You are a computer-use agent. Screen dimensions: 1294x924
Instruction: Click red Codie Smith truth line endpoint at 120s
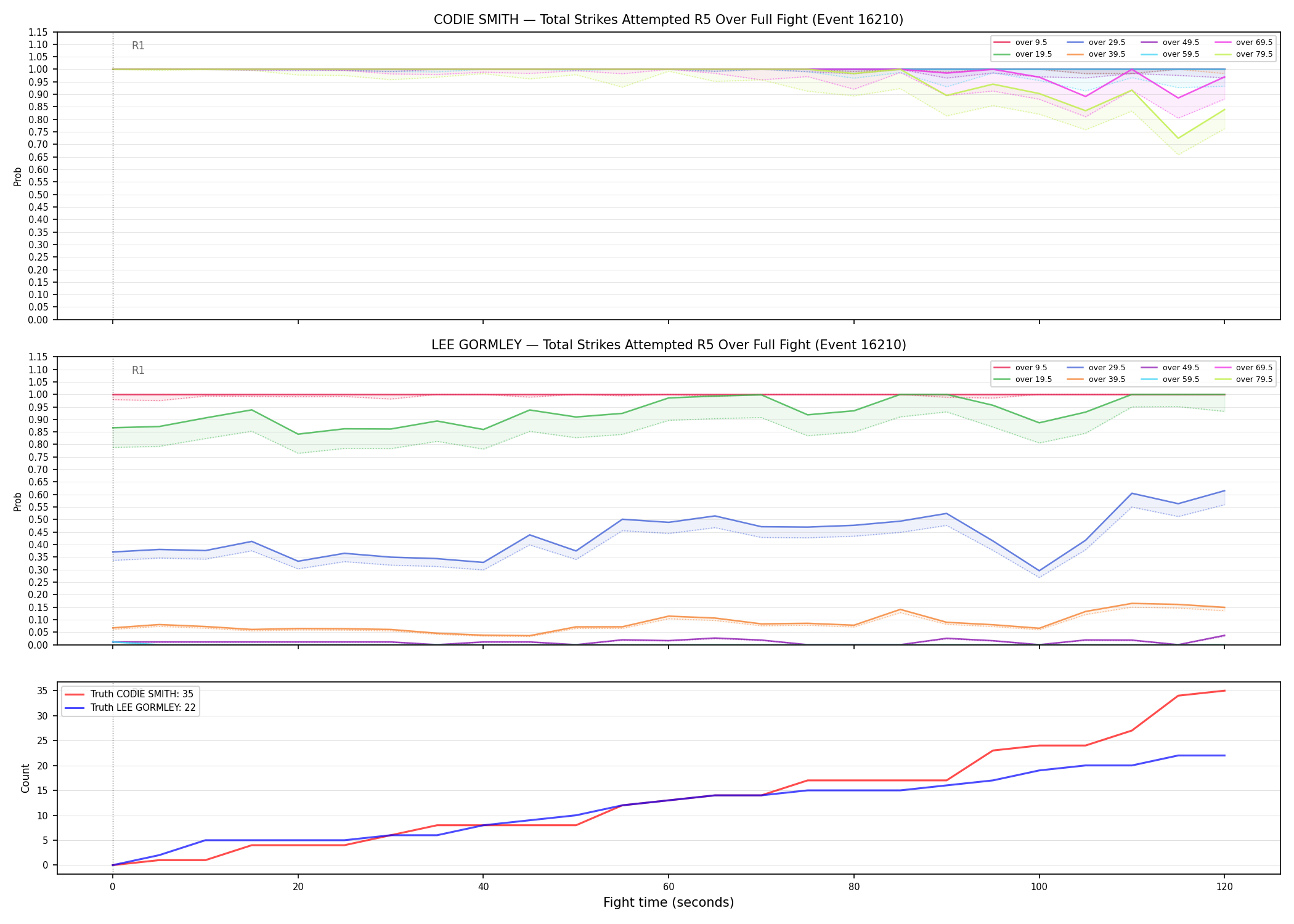coord(1224,691)
